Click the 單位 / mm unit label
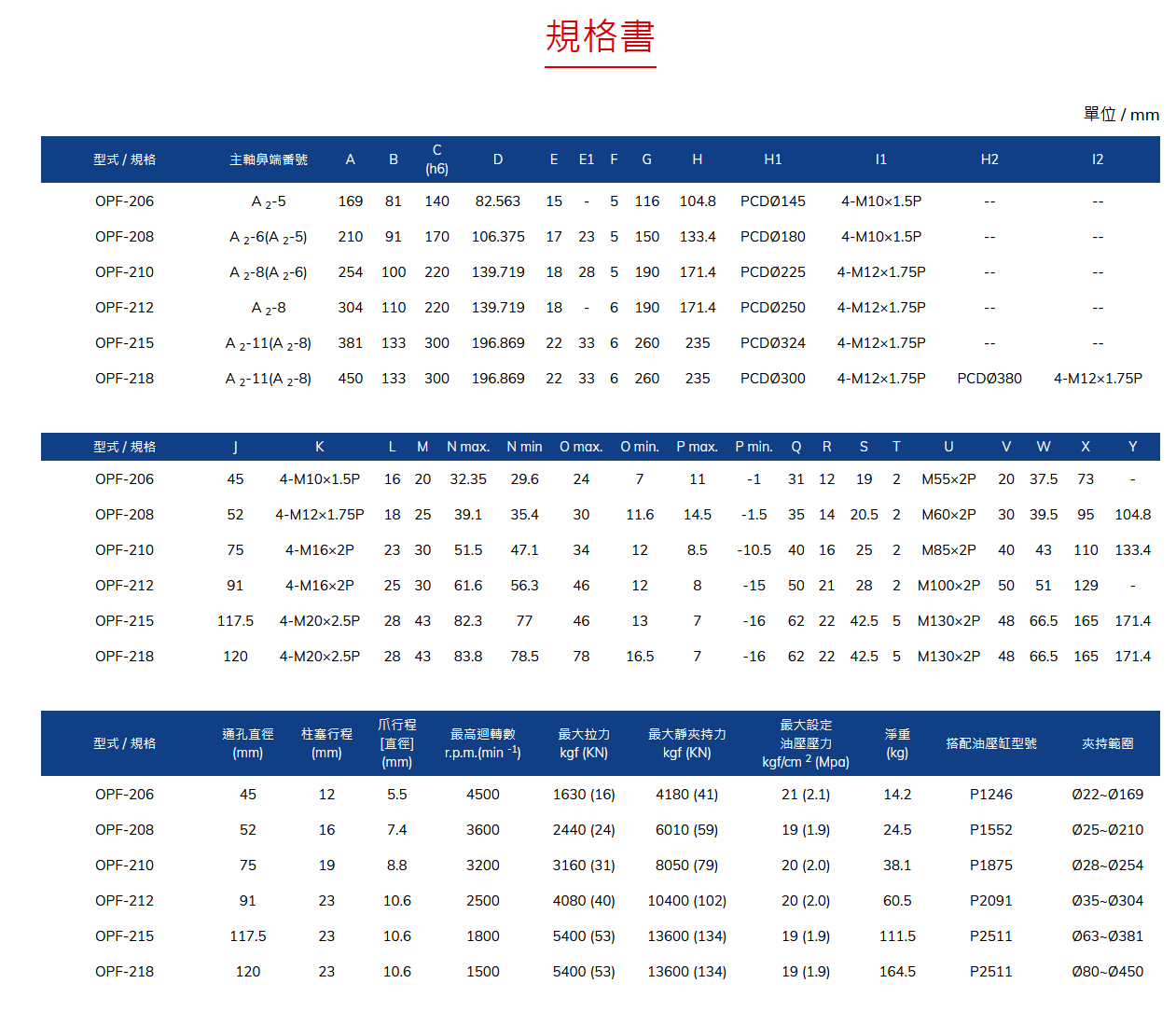The width and height of the screenshot is (1176, 1011). [1120, 114]
